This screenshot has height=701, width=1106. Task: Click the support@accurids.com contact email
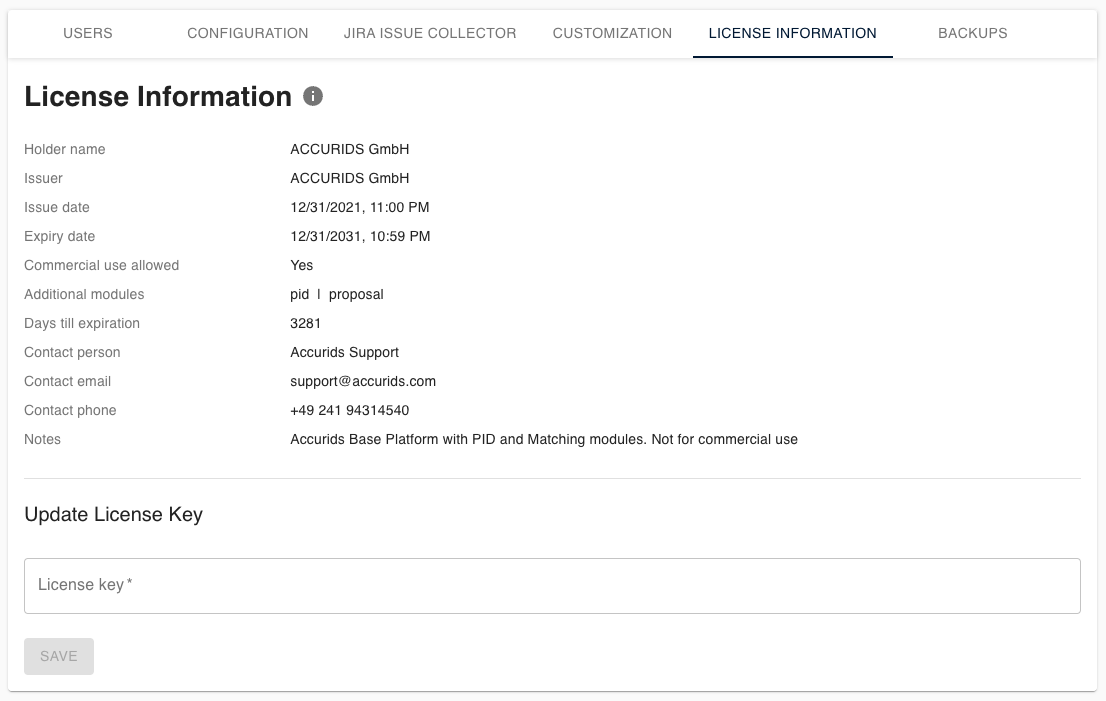pyautogui.click(x=363, y=381)
